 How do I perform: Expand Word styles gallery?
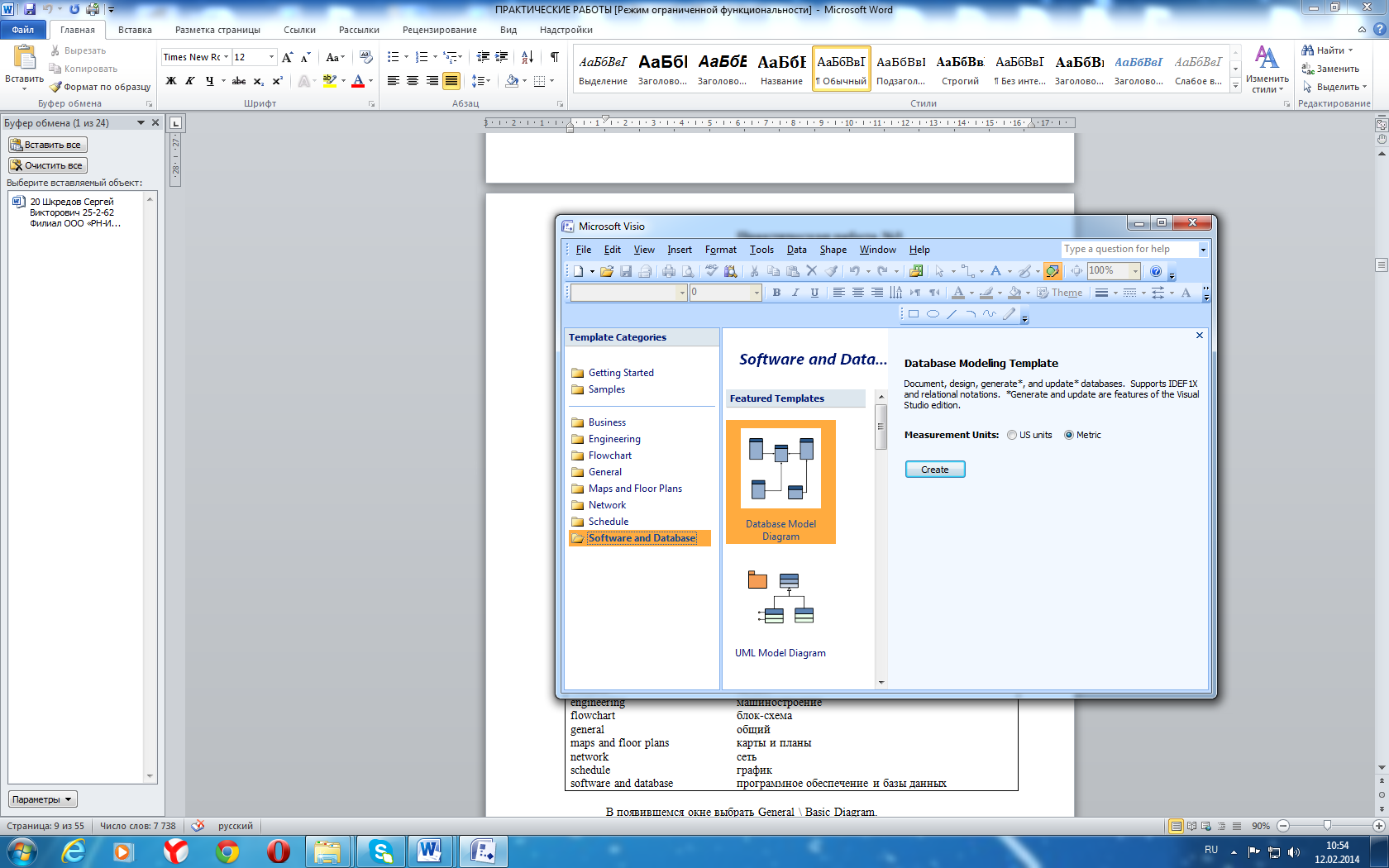coord(1236,85)
